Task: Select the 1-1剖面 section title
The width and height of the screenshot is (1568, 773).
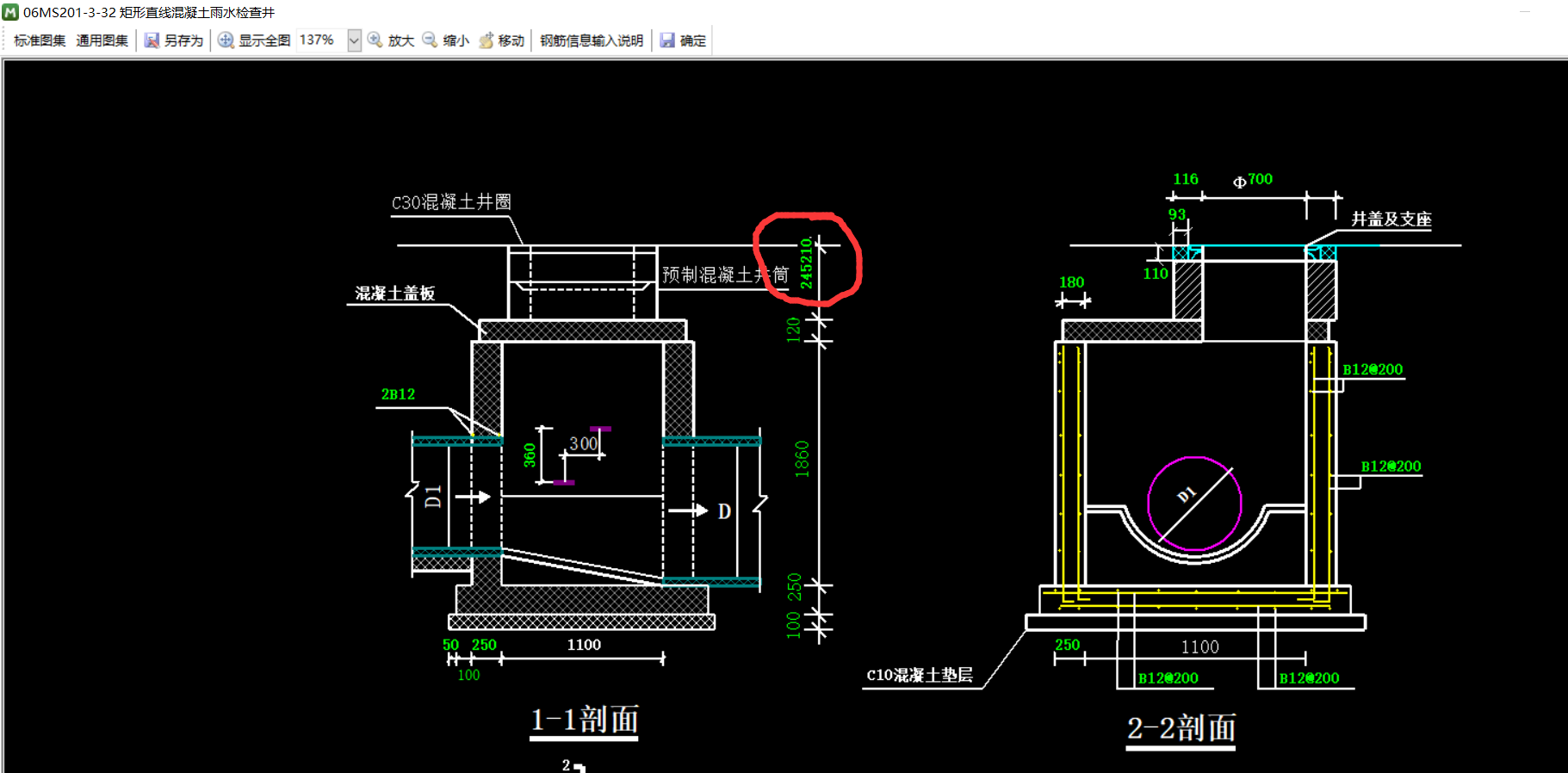Action: (x=585, y=720)
